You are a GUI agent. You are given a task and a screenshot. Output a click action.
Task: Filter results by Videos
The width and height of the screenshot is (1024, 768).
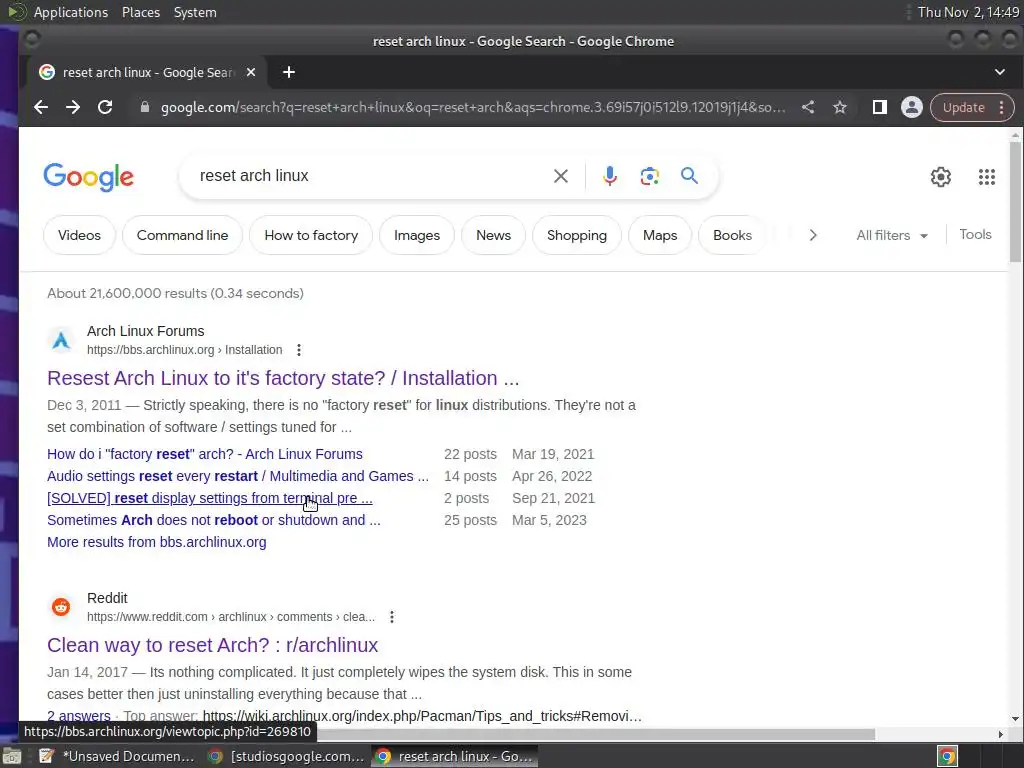tap(79, 235)
